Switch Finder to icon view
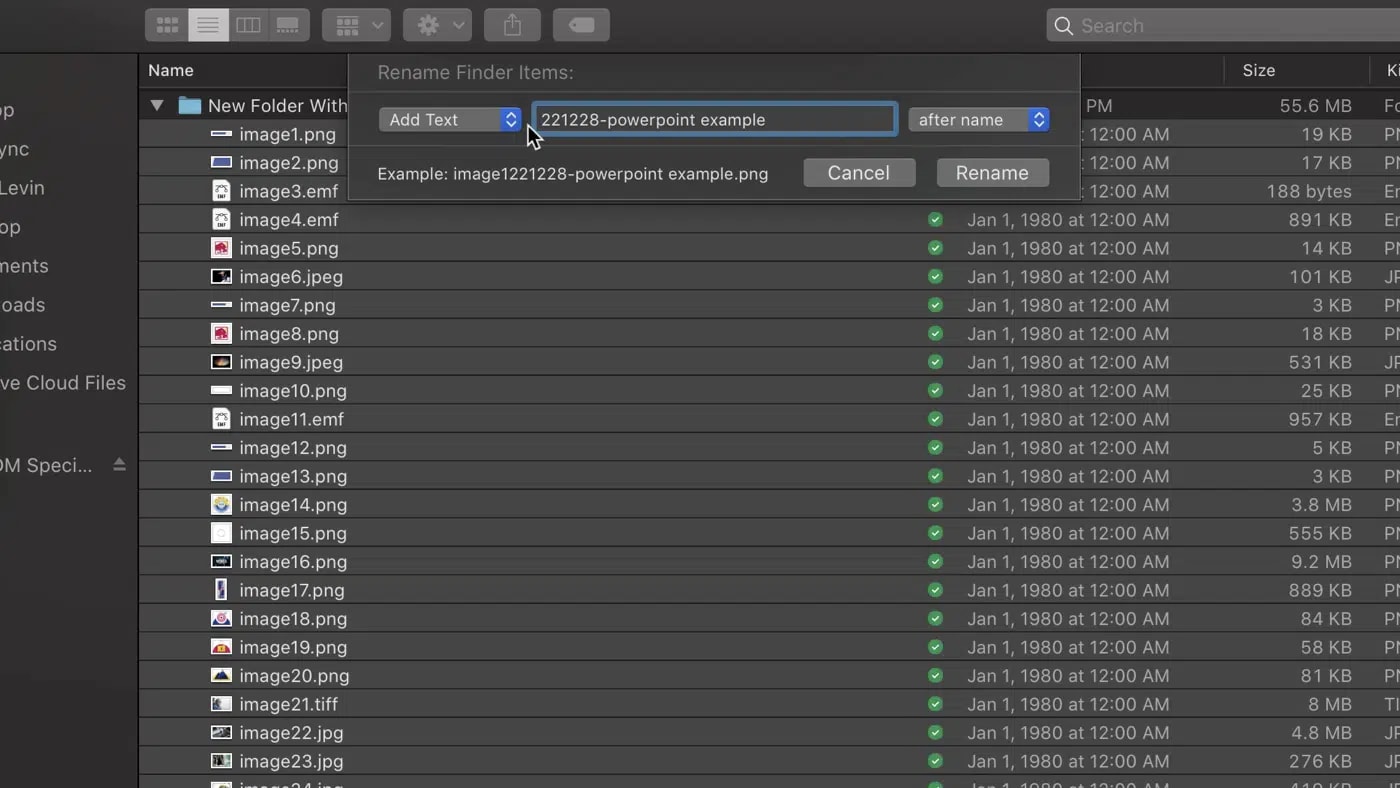Image resolution: width=1400 pixels, height=788 pixels. 167,25
